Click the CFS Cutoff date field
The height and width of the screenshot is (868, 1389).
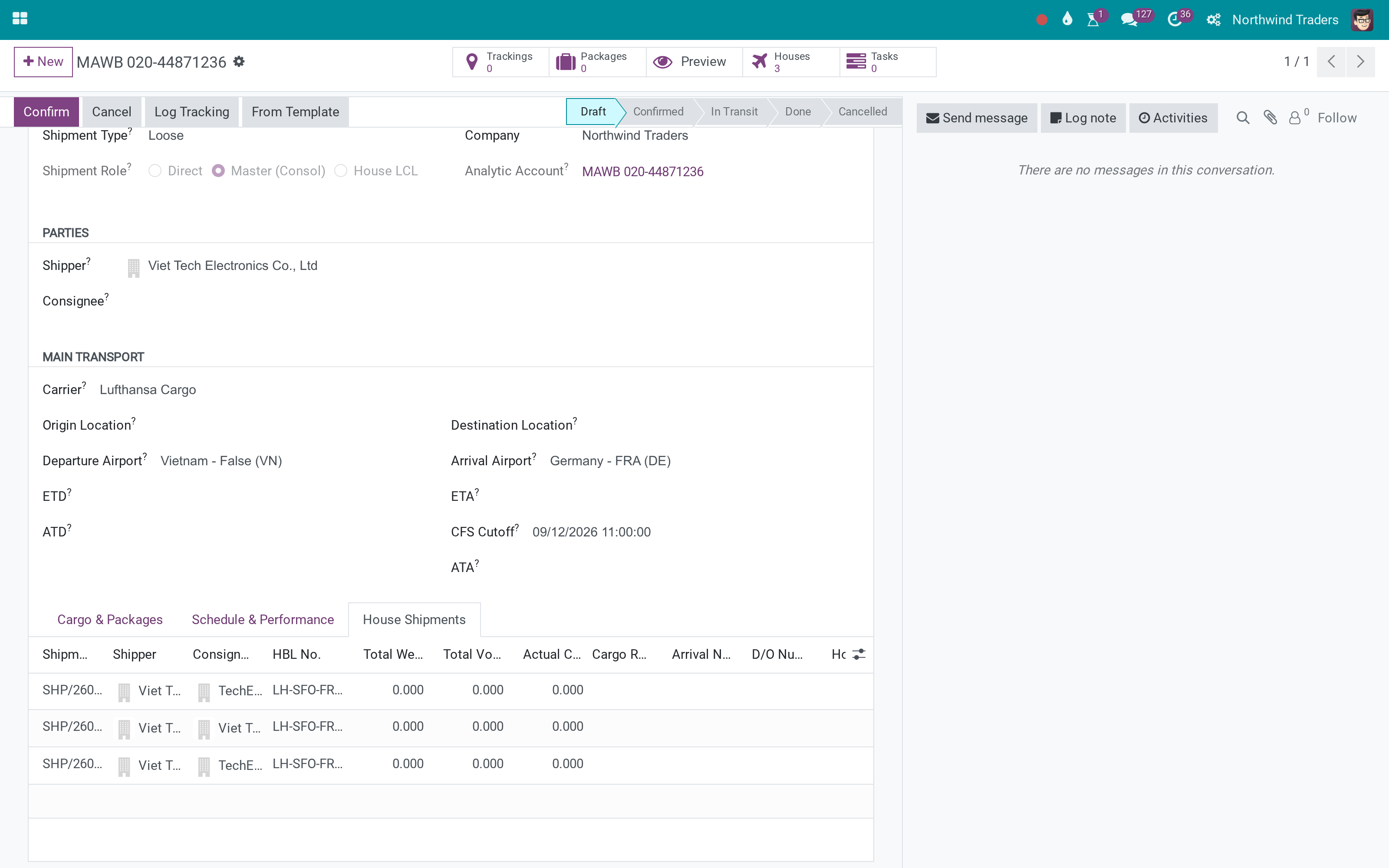[x=591, y=532]
